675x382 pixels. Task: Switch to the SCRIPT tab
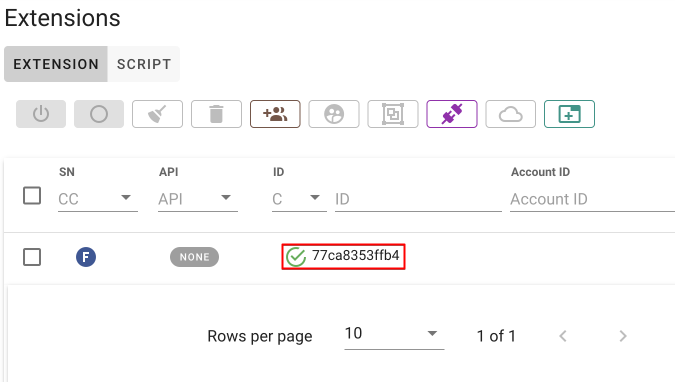pyautogui.click(x=144, y=64)
